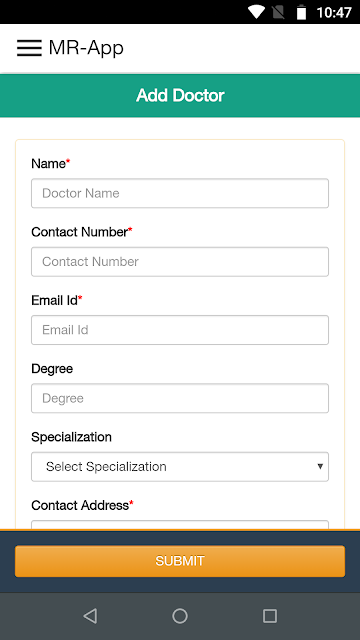The image size is (360, 640).
Task: Tap the Wi-Fi status icon
Action: 256,12
